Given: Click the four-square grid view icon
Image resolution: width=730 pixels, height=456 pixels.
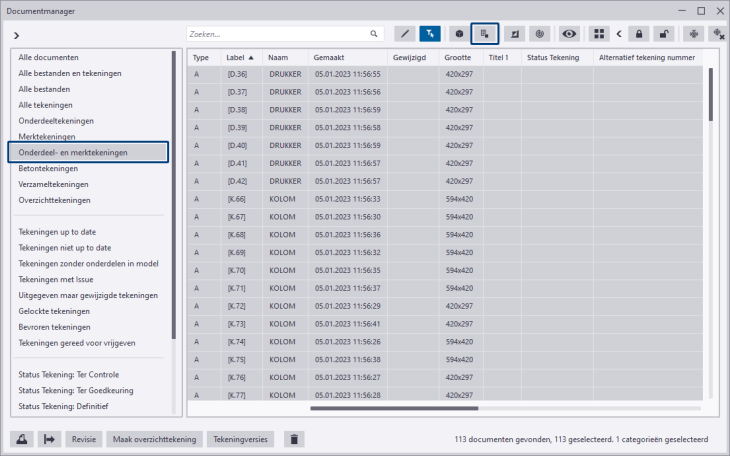Looking at the screenshot, I should click(x=598, y=33).
